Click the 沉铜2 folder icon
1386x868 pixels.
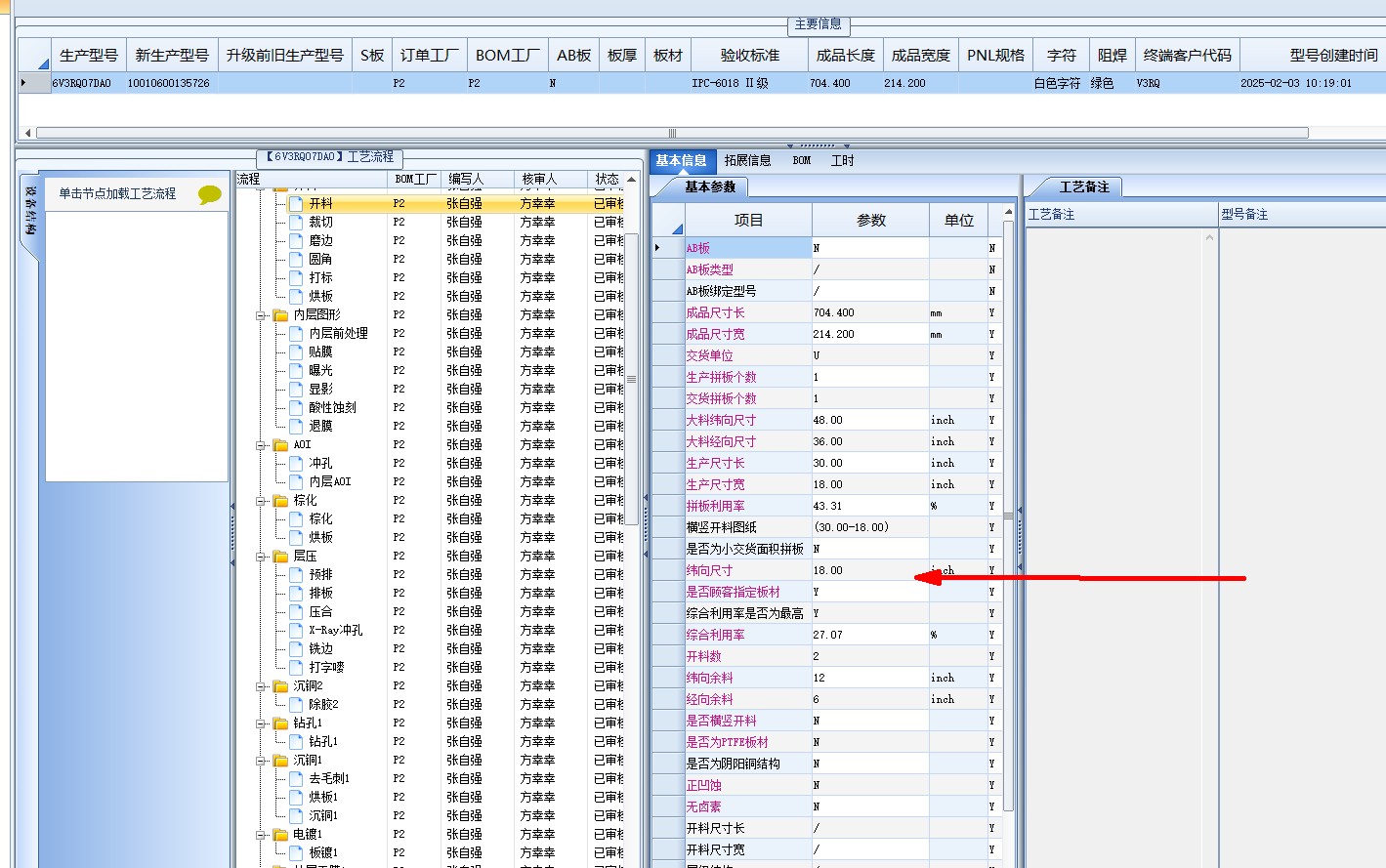click(x=281, y=685)
